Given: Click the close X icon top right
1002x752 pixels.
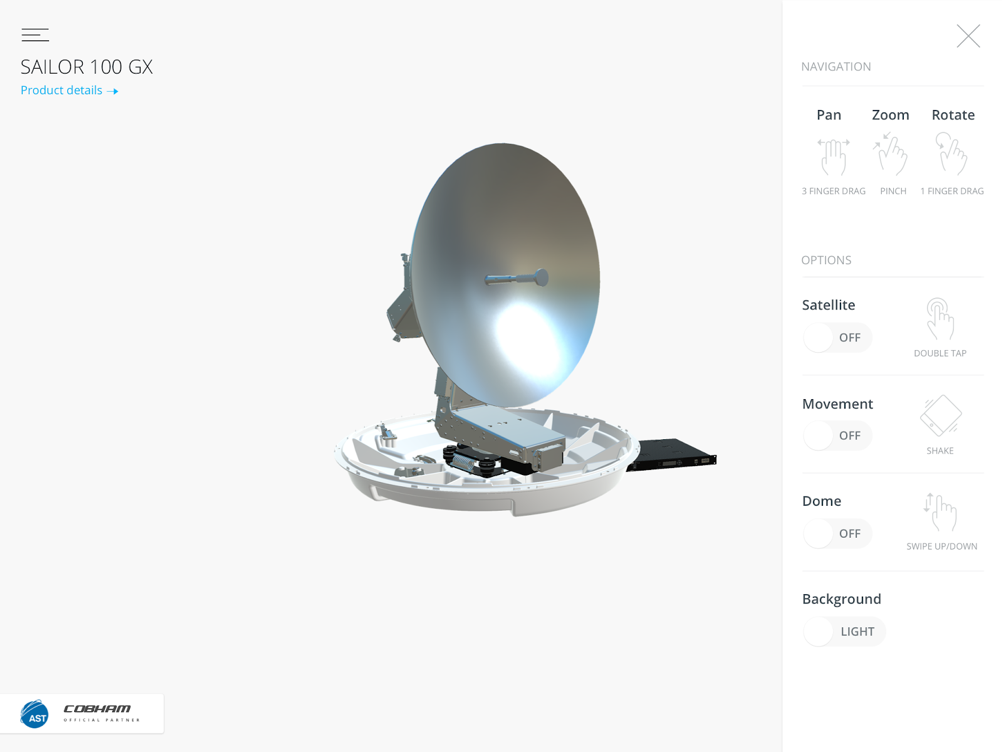Looking at the screenshot, I should pyautogui.click(x=968, y=35).
